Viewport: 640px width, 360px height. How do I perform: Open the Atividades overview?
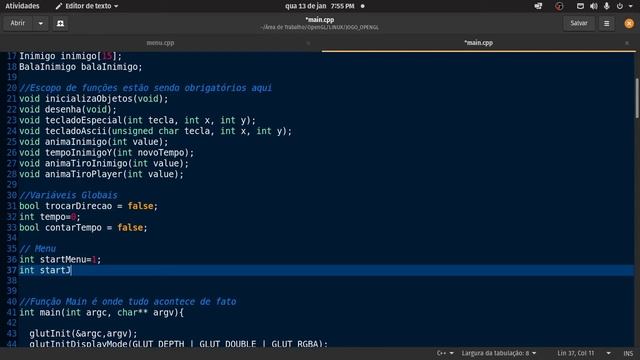[x=22, y=6]
